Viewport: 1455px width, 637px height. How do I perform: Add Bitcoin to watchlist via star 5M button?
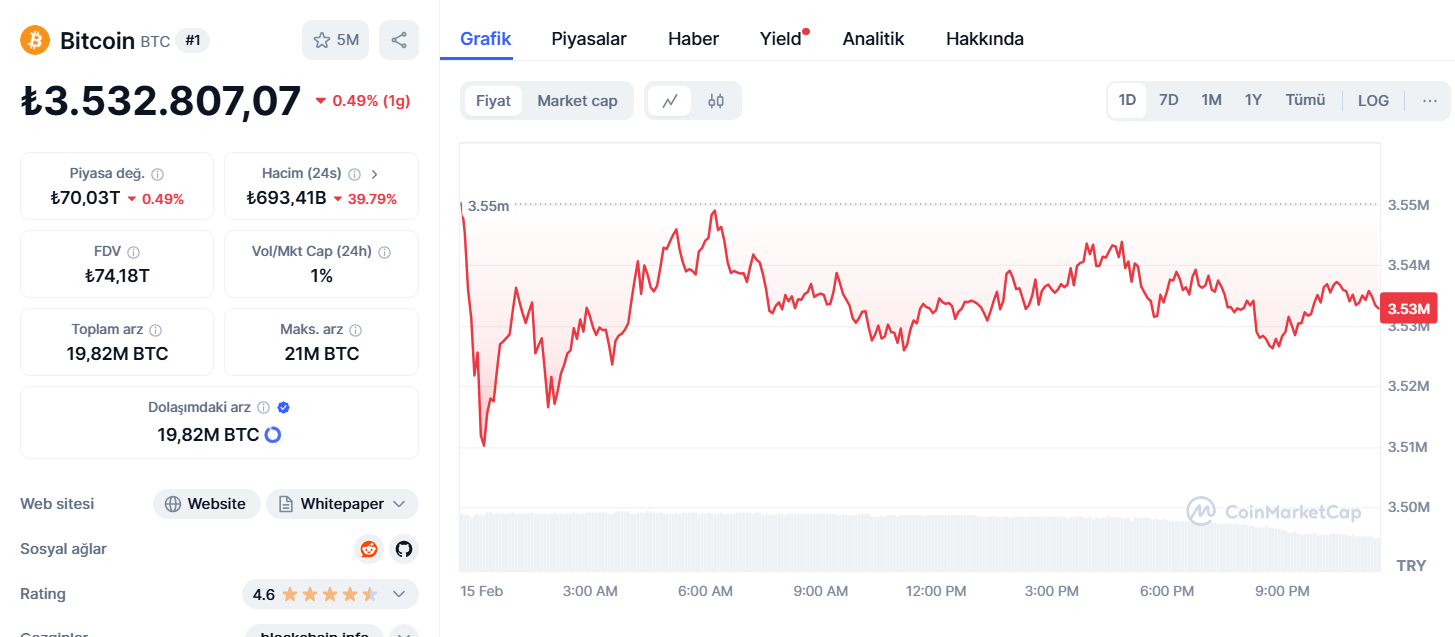point(336,40)
